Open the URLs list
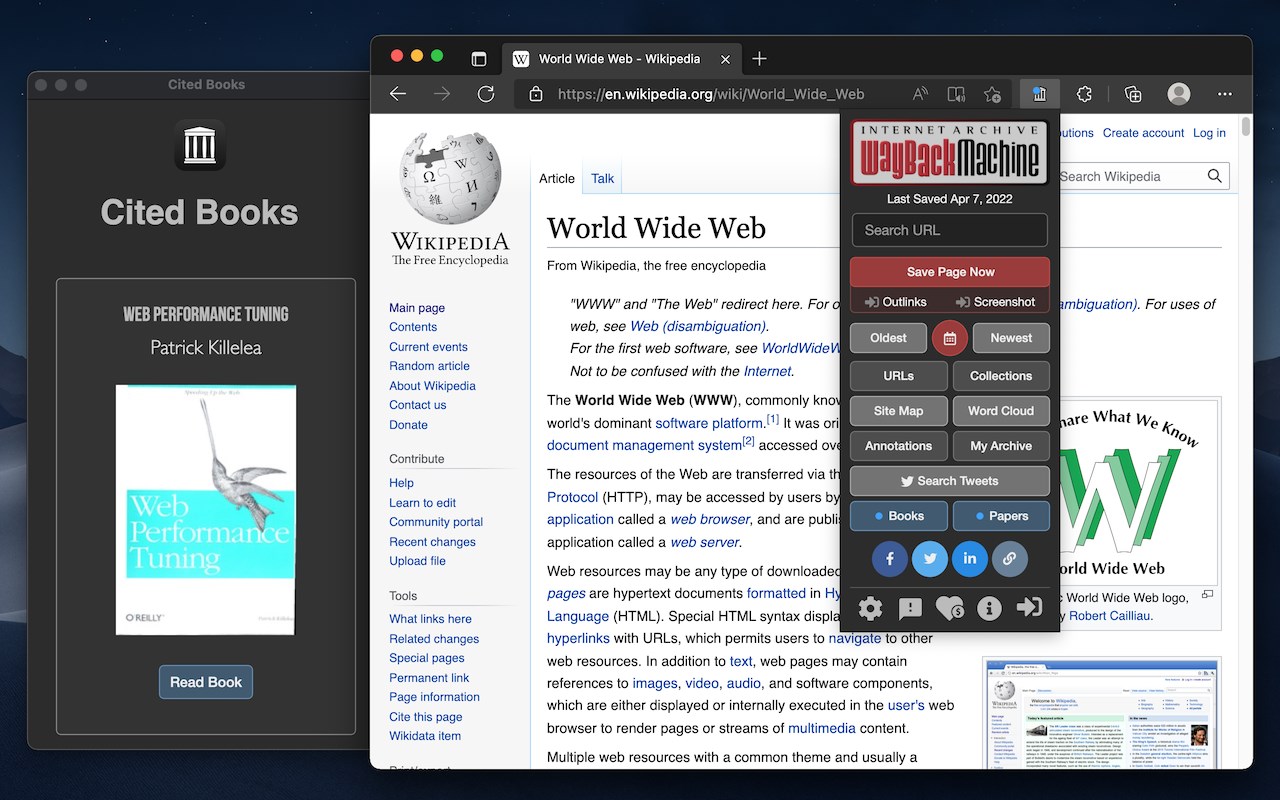1280x800 pixels. tap(898, 376)
